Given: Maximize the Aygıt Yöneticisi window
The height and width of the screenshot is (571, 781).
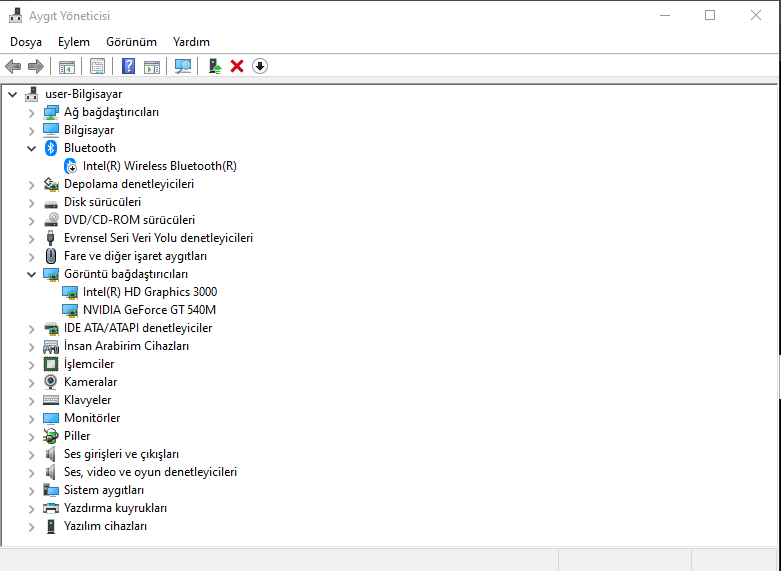Looking at the screenshot, I should [710, 15].
